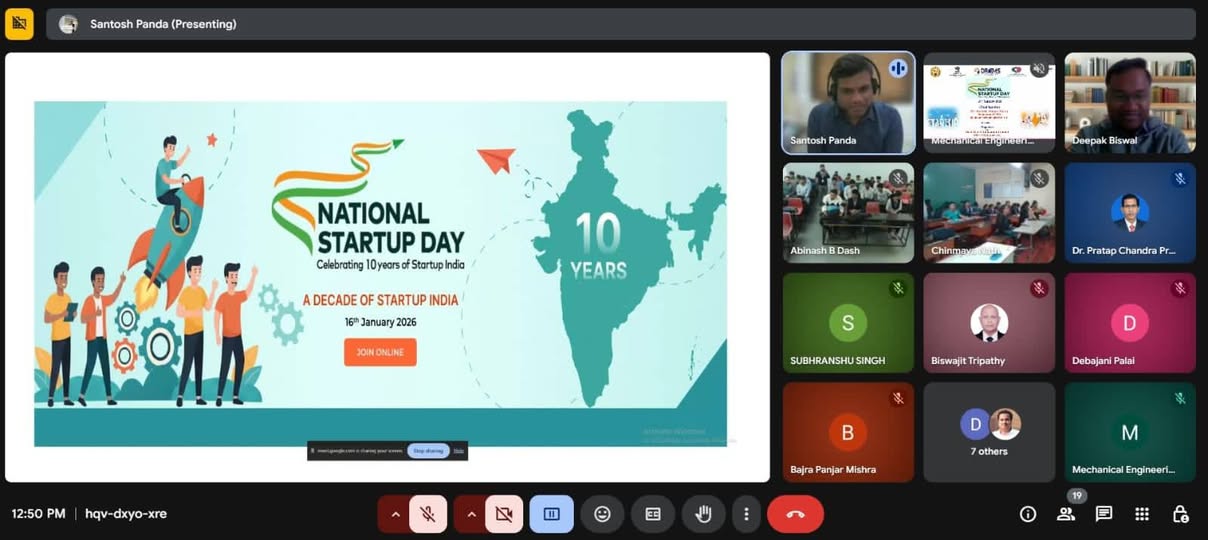Open the in-call chat panel
This screenshot has width=1208, height=540.
(x=1103, y=514)
